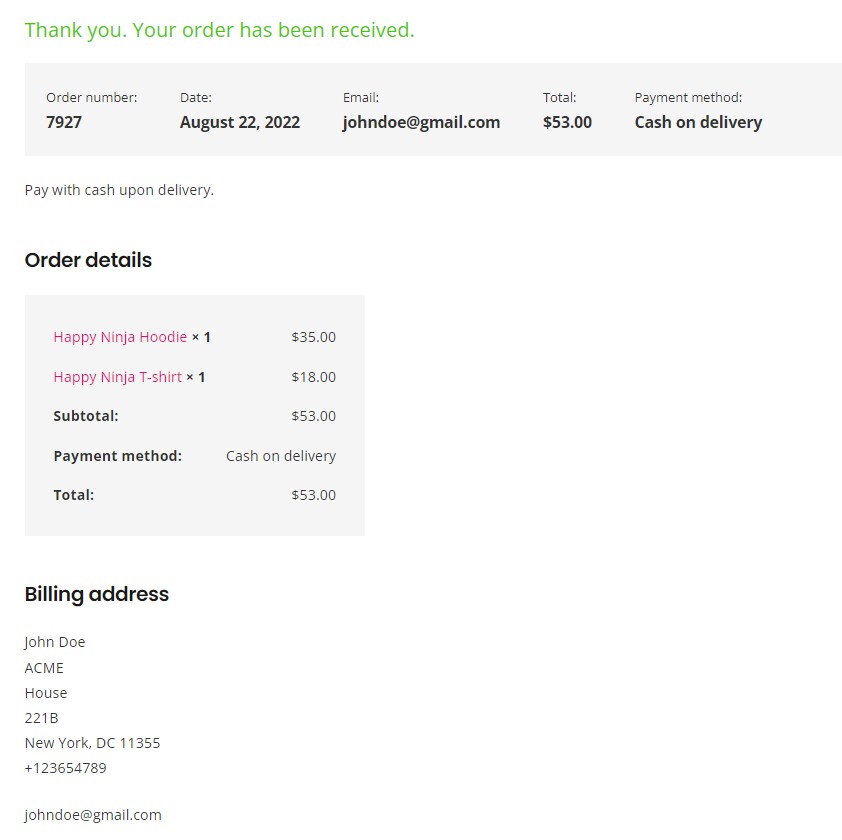Click the $35.00 hoodie price
Image resolution: width=842 pixels, height=840 pixels.
click(314, 337)
